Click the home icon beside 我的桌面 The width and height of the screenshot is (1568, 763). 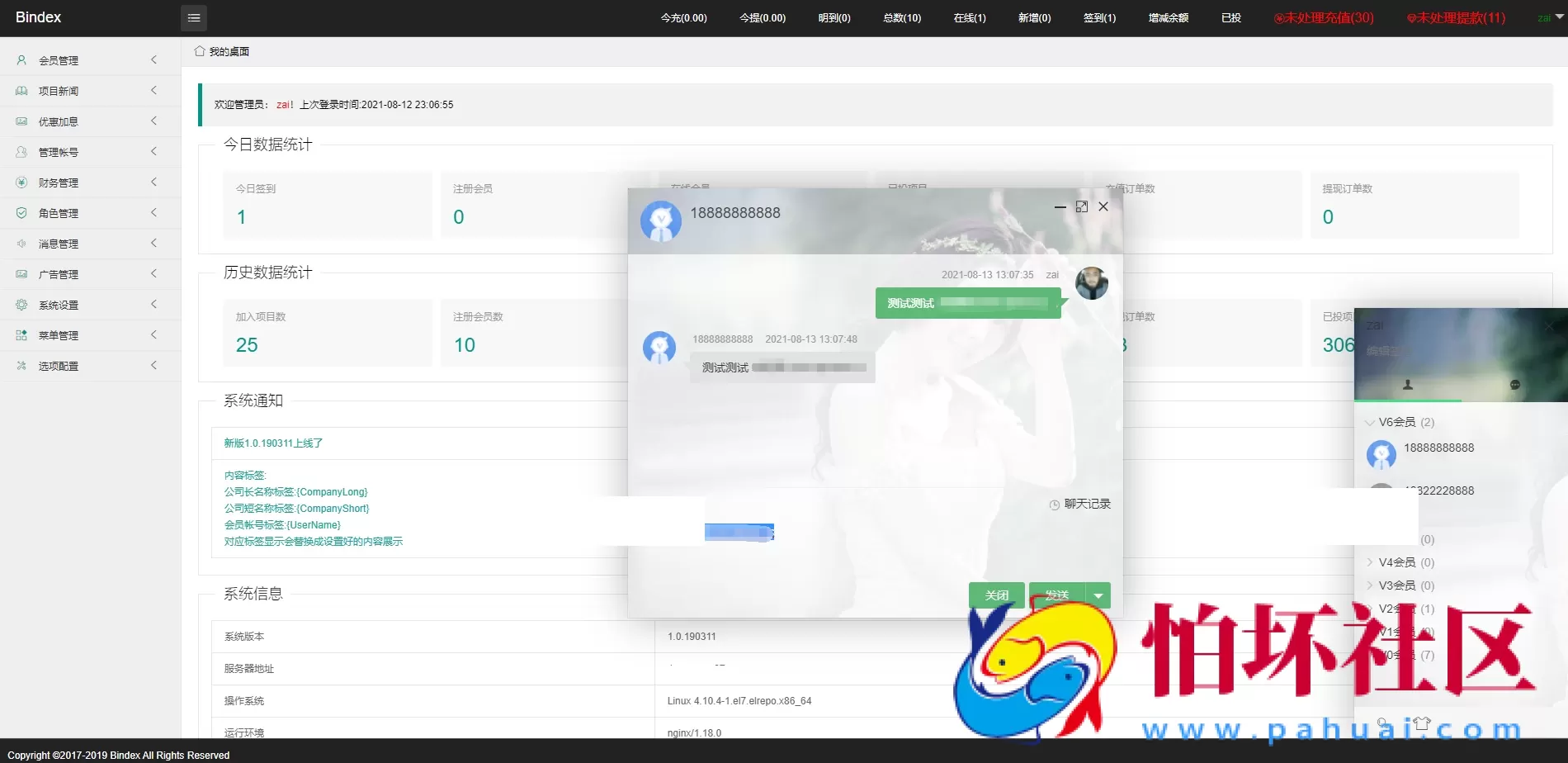[200, 51]
